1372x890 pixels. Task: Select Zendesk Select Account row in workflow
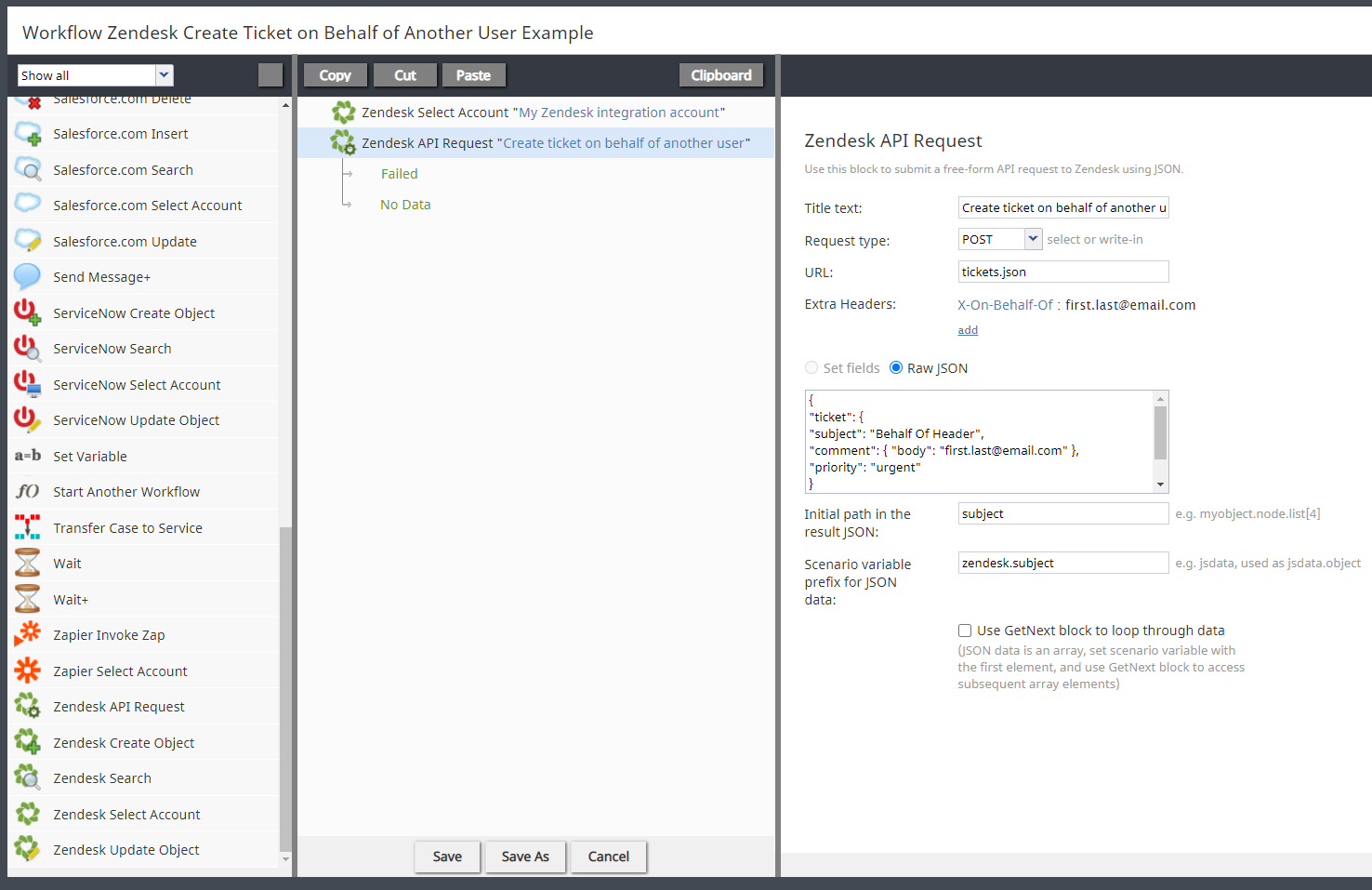coord(536,113)
